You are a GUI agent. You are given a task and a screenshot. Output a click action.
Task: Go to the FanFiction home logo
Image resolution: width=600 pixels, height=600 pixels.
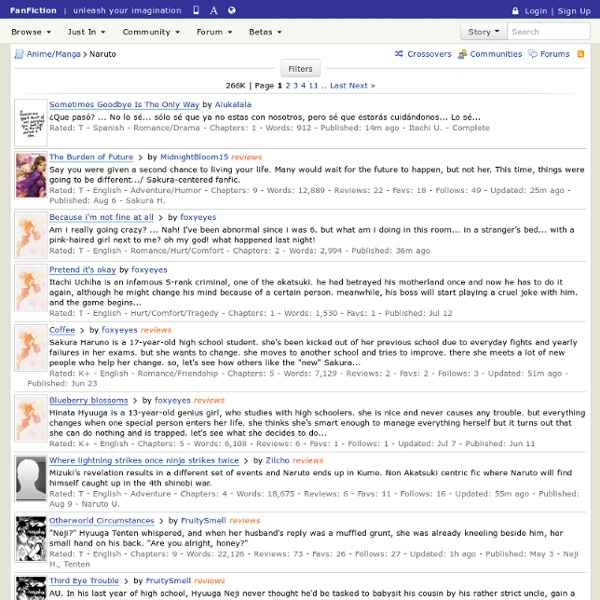coord(33,11)
